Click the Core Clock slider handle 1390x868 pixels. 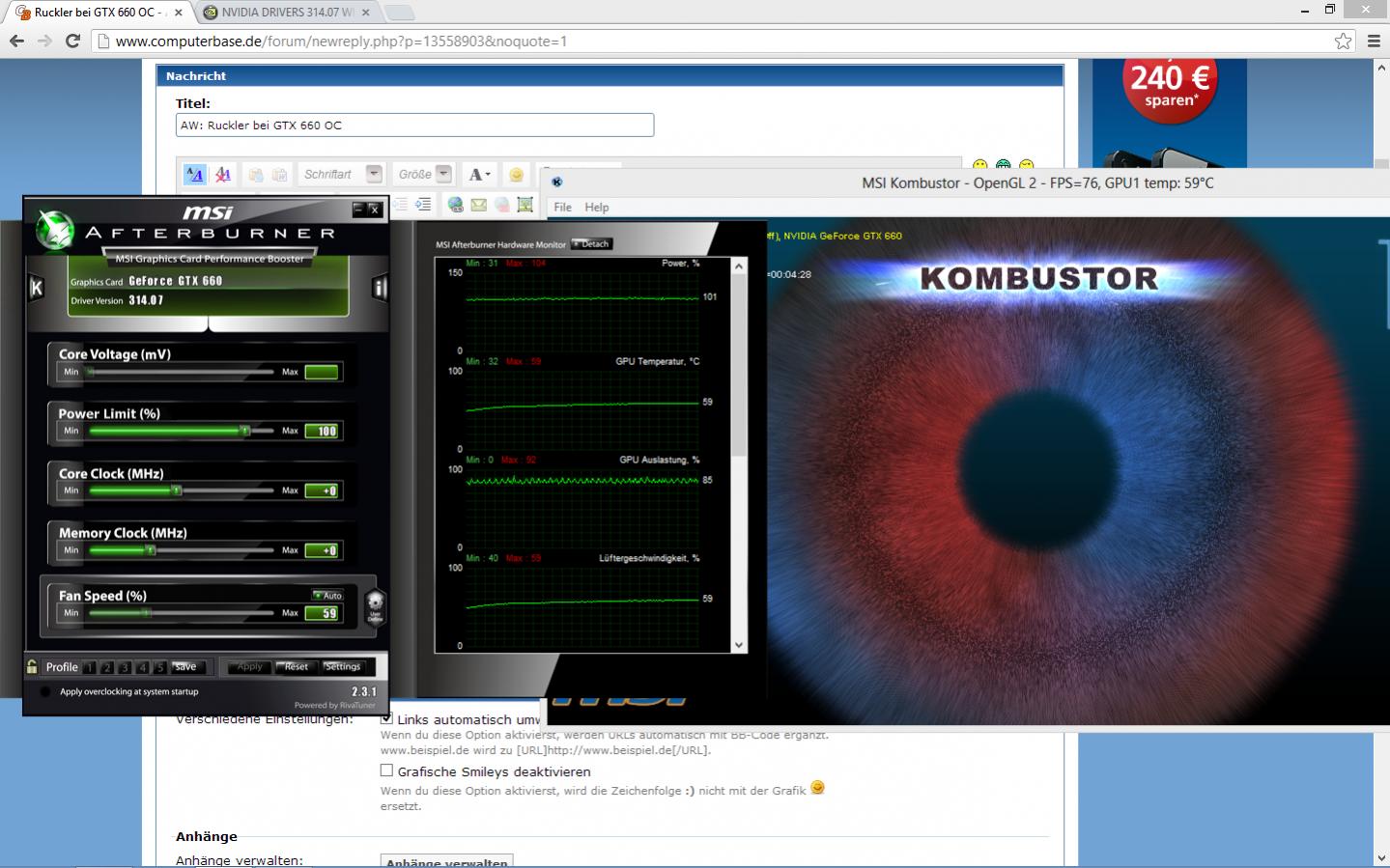click(x=177, y=490)
